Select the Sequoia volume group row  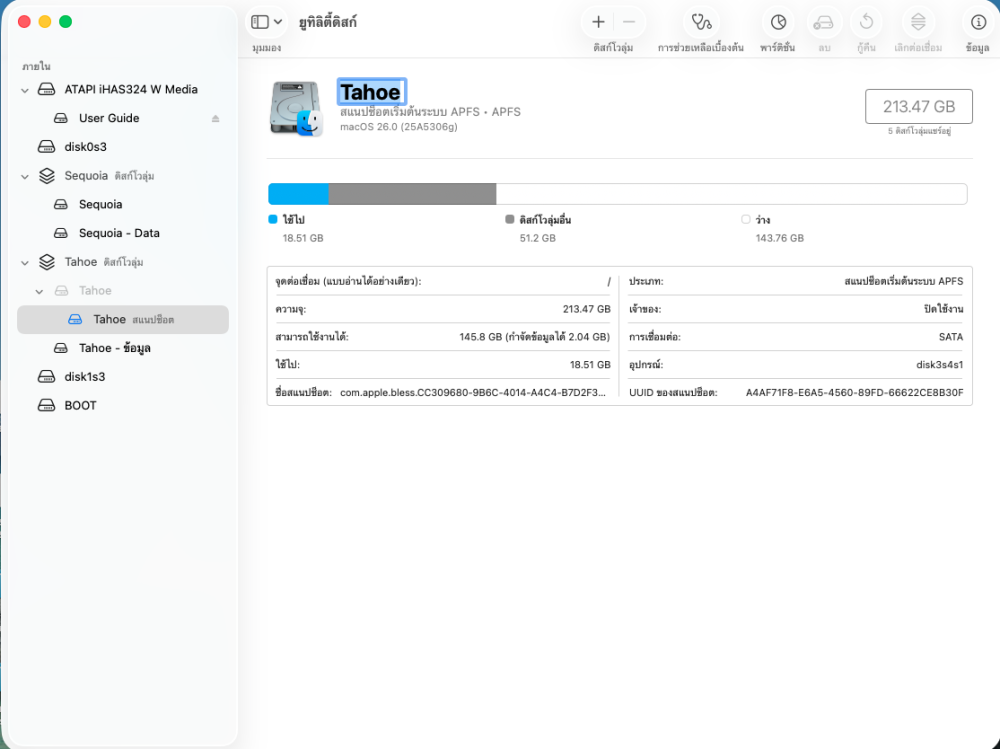click(122, 175)
